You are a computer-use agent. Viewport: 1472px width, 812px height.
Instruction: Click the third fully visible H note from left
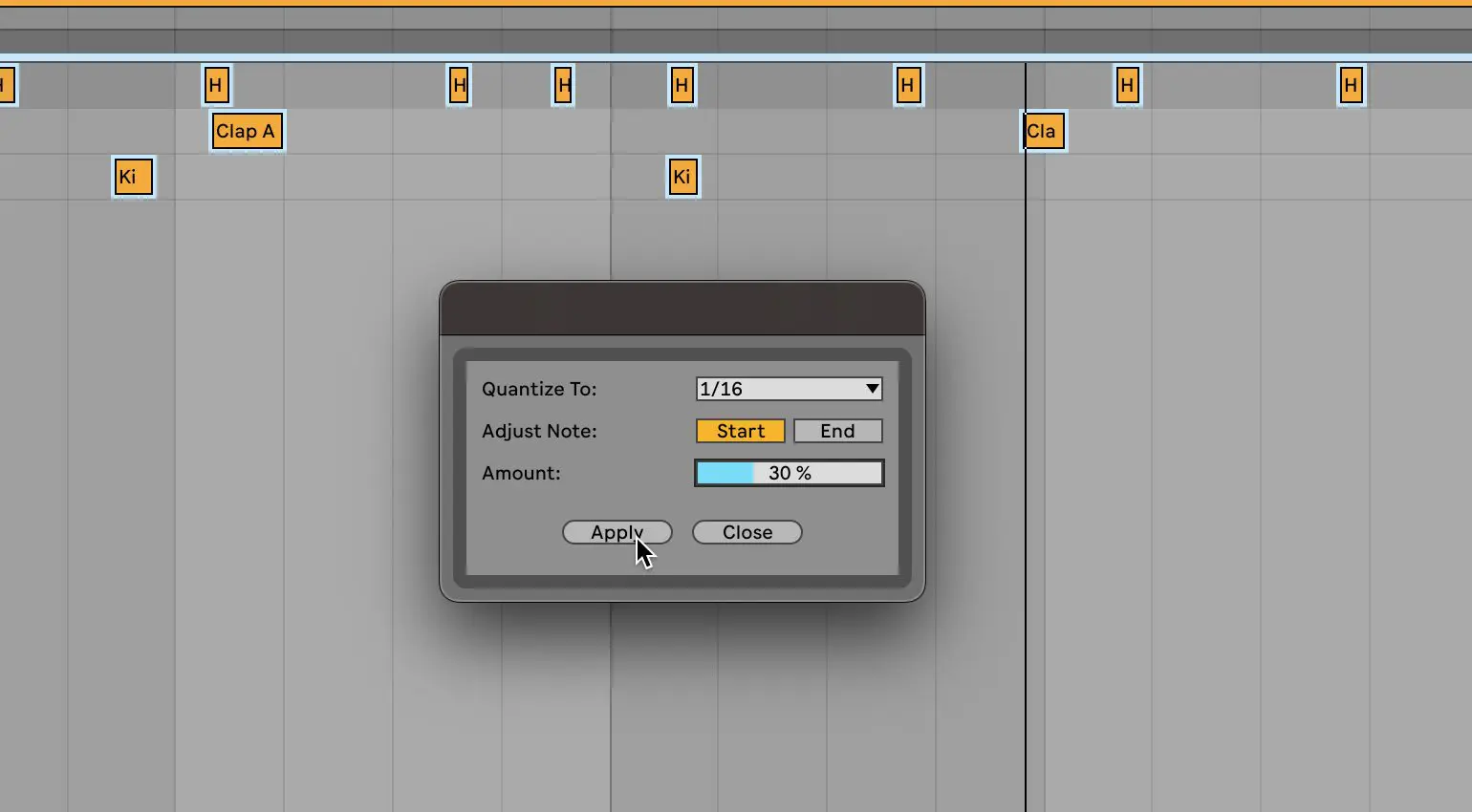pyautogui.click(x=563, y=86)
